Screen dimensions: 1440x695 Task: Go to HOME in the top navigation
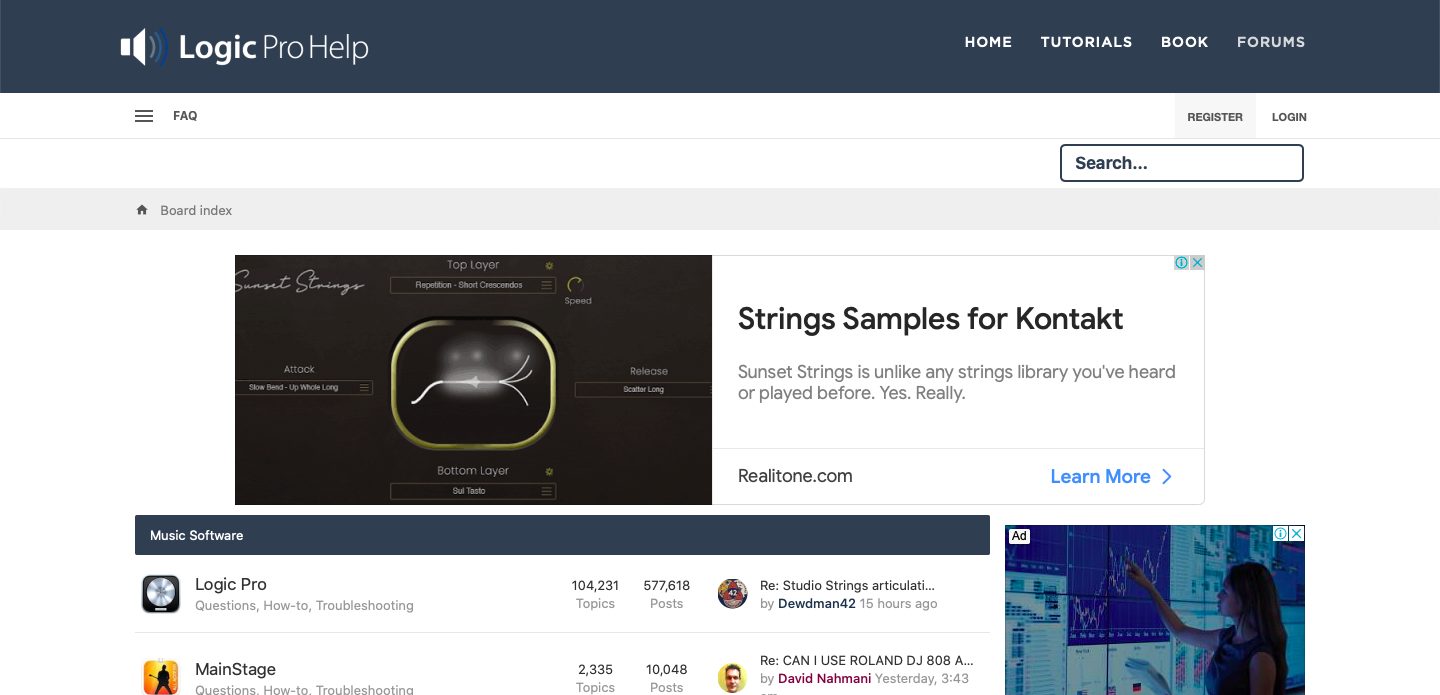coord(988,42)
